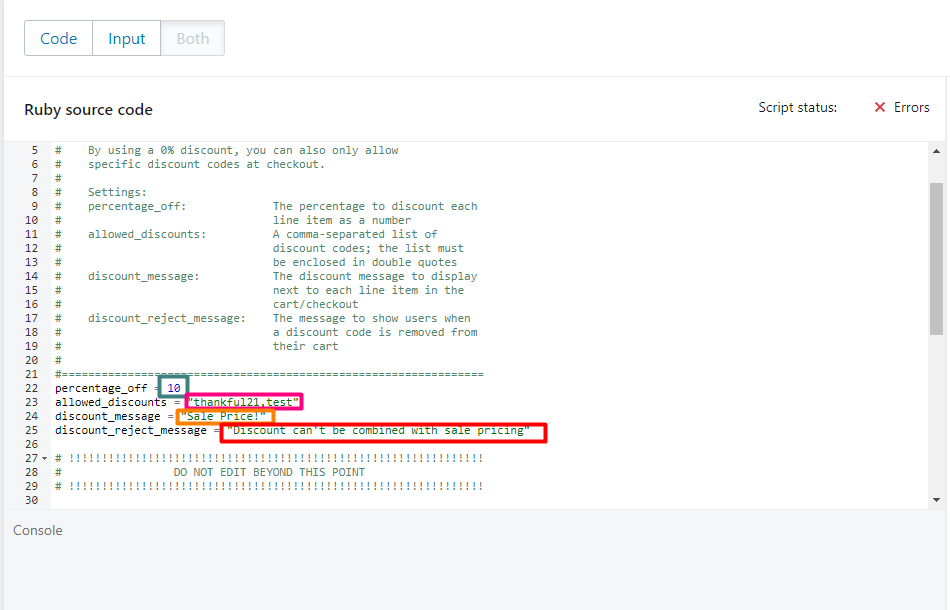
Task: Click line number 22 in the gutter
Action: pyautogui.click(x=31, y=388)
